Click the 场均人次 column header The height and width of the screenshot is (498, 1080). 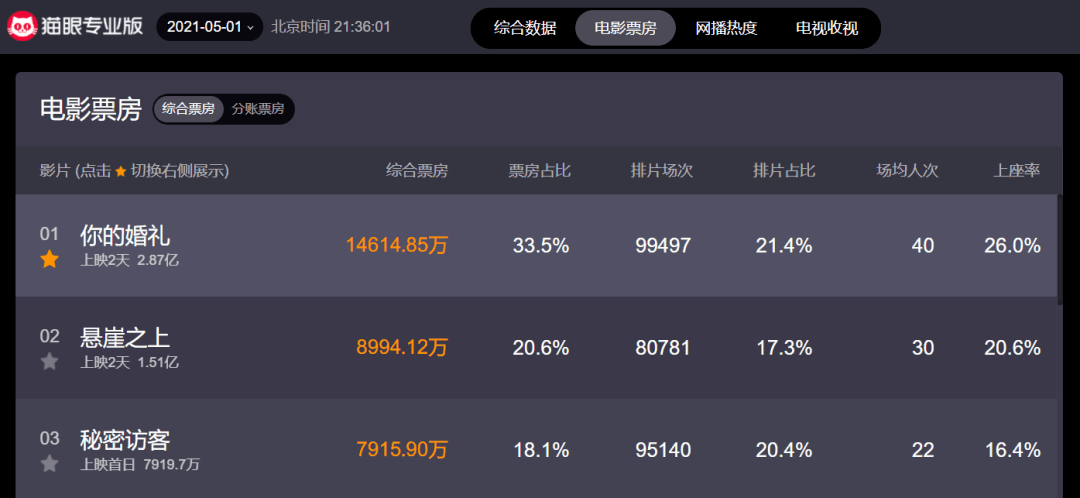[x=907, y=171]
